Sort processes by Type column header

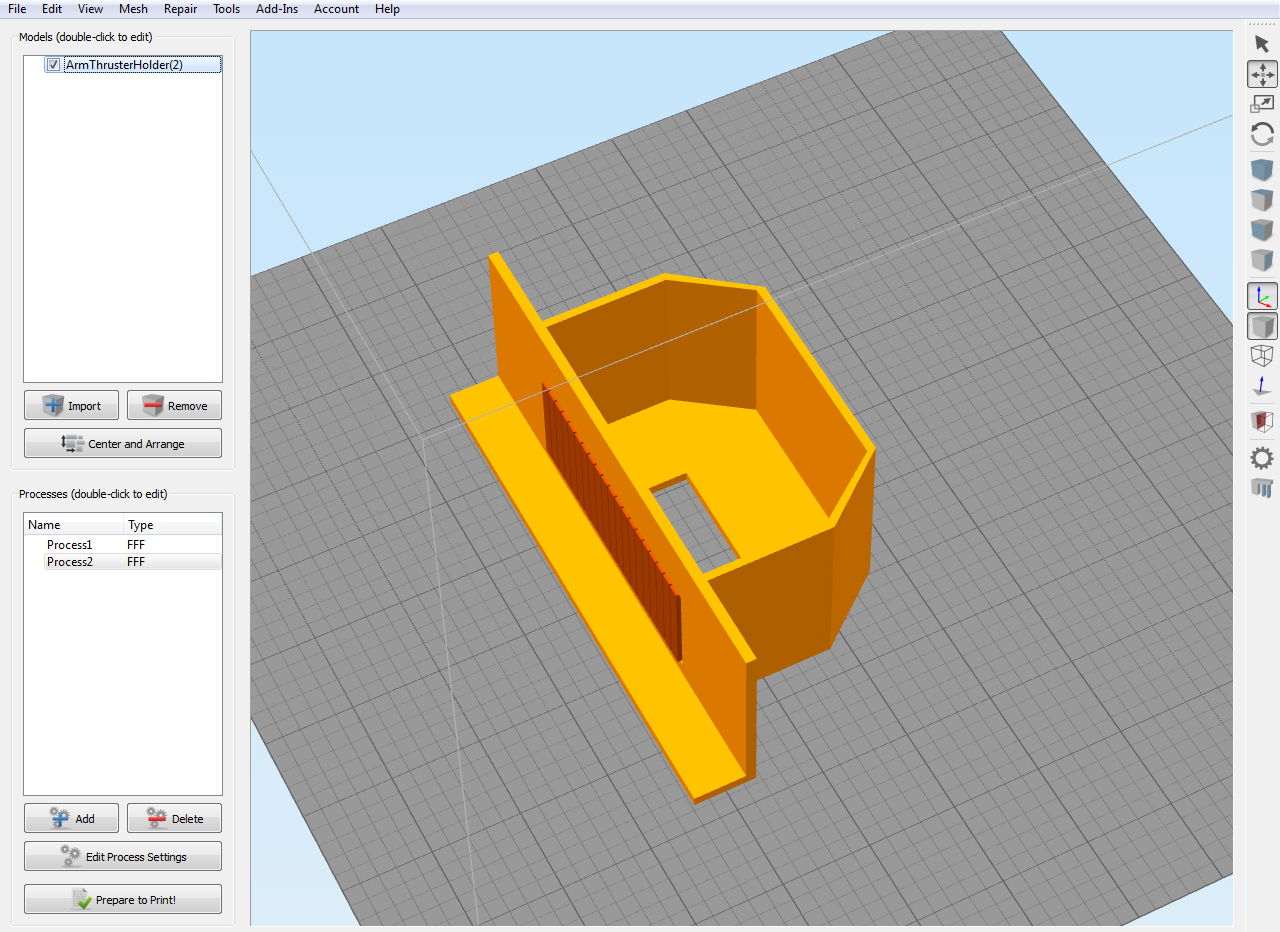pyautogui.click(x=173, y=525)
